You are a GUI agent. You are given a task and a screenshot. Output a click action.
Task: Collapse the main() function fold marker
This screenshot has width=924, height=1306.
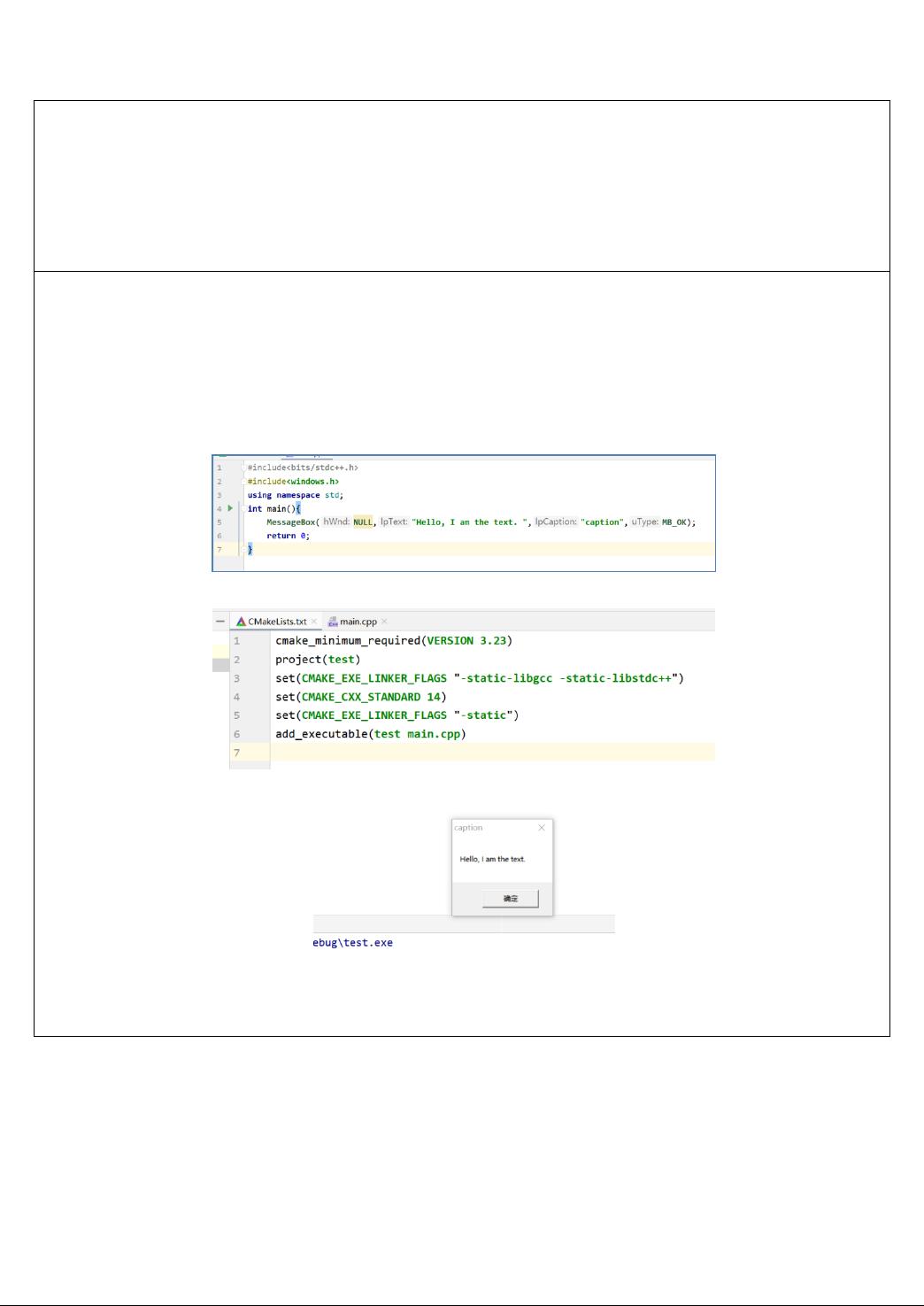[243, 509]
